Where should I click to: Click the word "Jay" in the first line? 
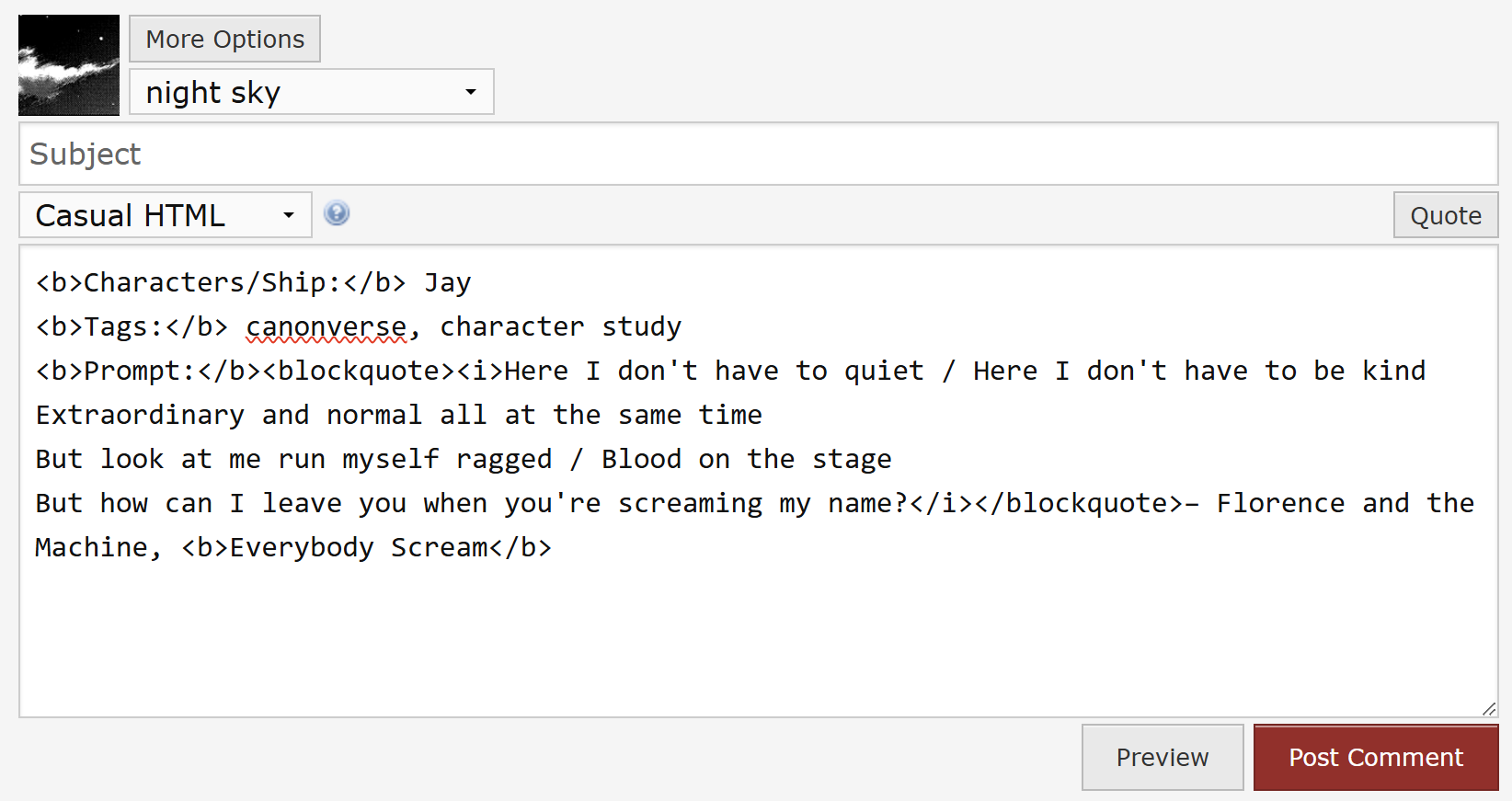(x=447, y=283)
